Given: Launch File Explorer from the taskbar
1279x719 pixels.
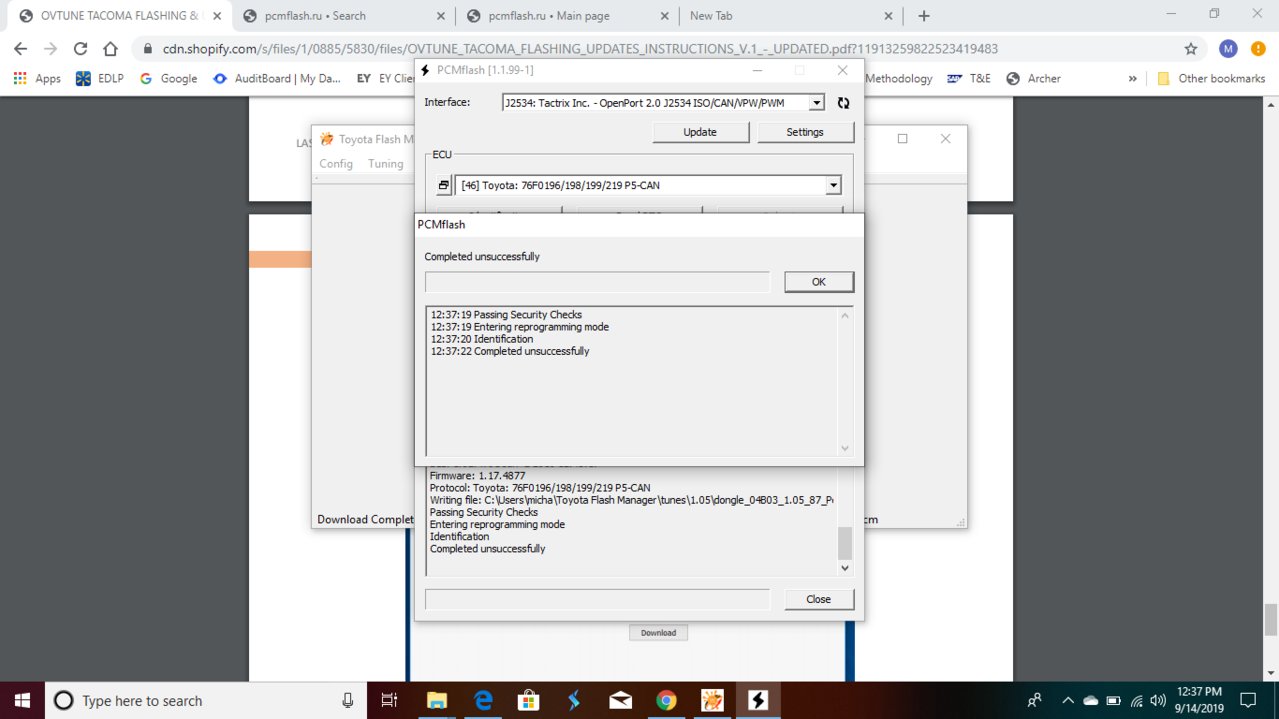Looking at the screenshot, I should pyautogui.click(x=436, y=700).
